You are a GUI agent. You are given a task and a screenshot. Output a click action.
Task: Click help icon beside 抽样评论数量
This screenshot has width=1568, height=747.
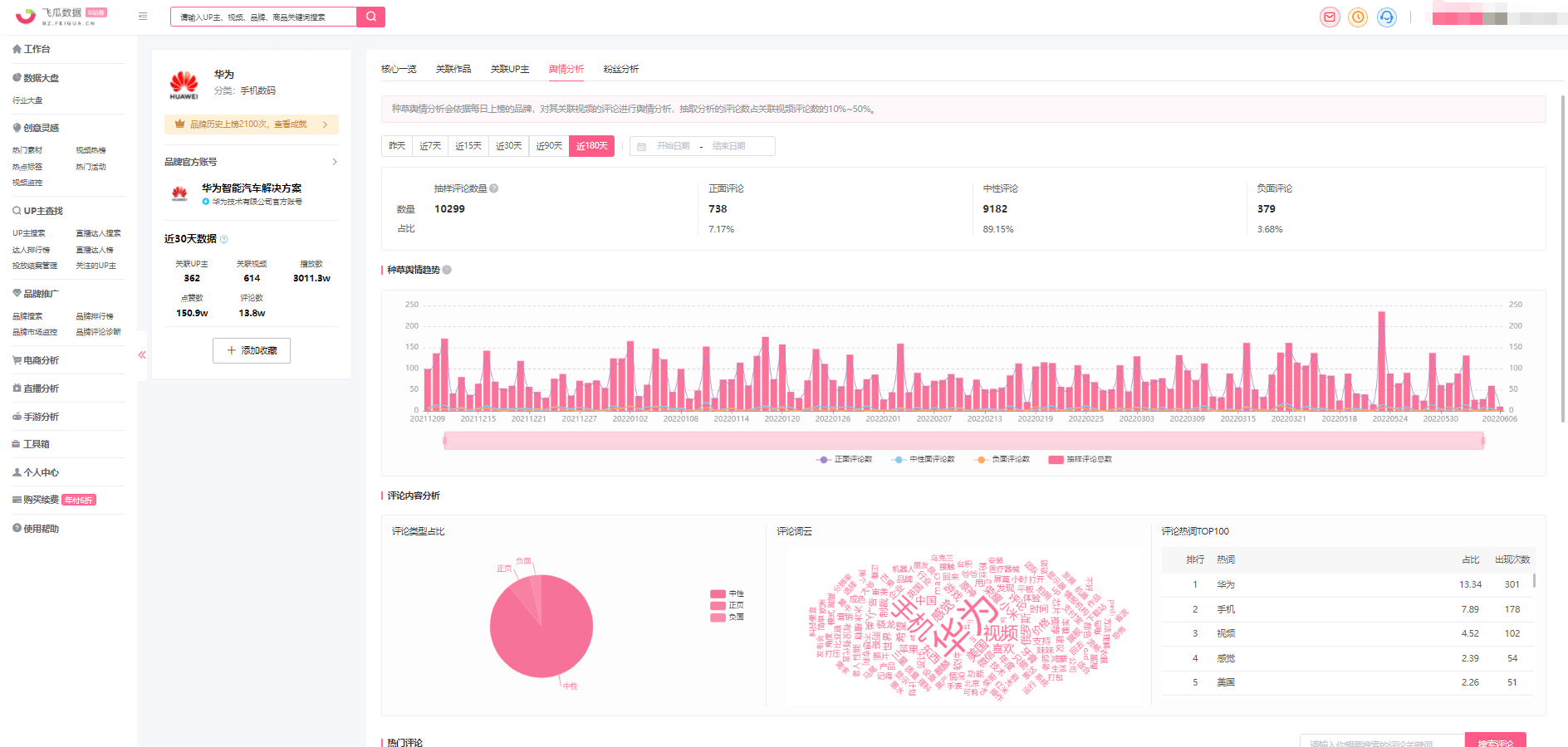tap(494, 188)
